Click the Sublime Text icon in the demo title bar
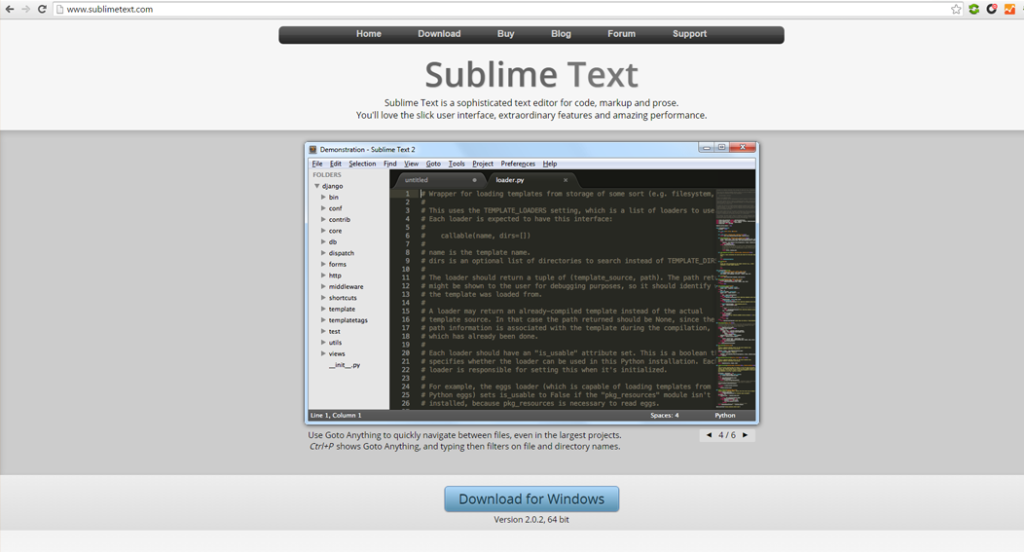Screen dimensions: 1024x552 313,149
